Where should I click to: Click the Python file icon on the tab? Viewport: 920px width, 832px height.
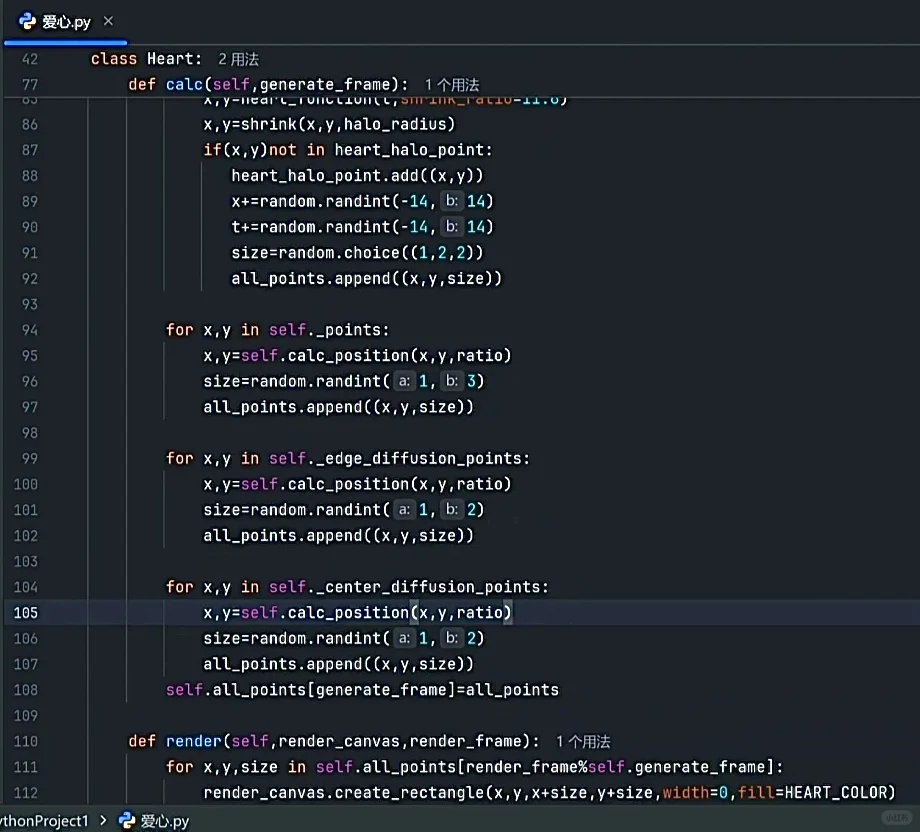(x=27, y=22)
